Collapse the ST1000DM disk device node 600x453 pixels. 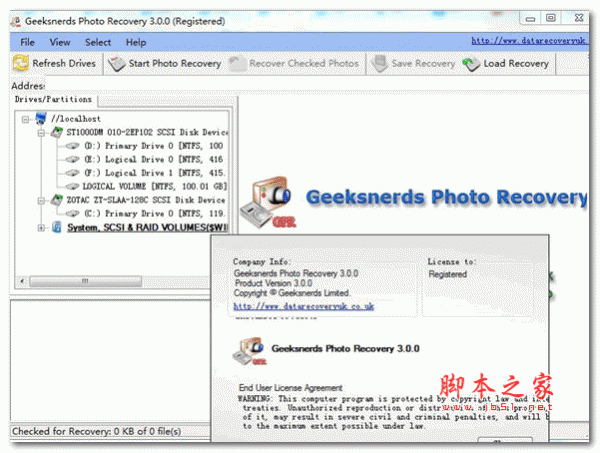(41, 133)
